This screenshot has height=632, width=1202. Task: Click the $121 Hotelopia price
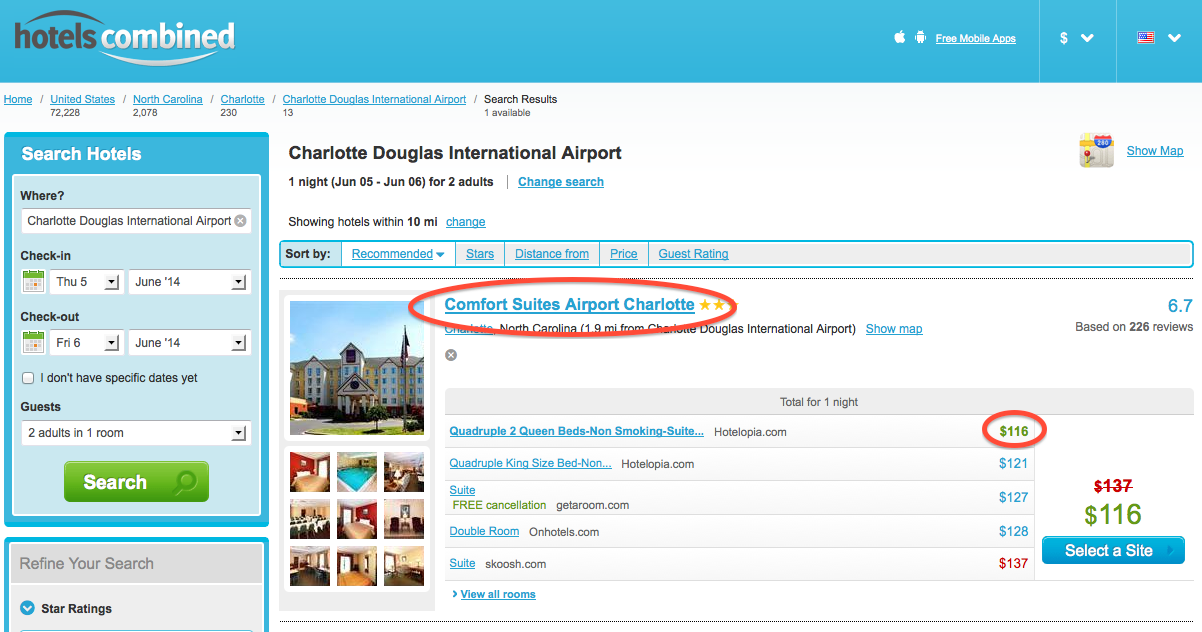(1014, 463)
